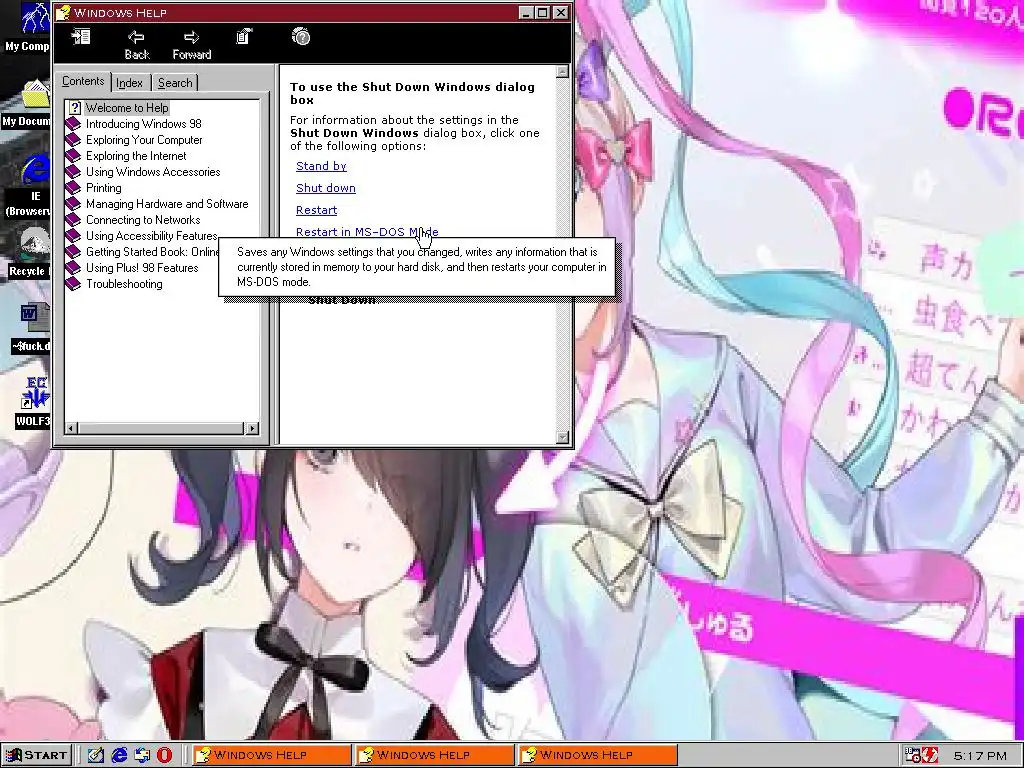Select the Welcome to Help topic
The width and height of the screenshot is (1024, 768).
[x=127, y=108]
